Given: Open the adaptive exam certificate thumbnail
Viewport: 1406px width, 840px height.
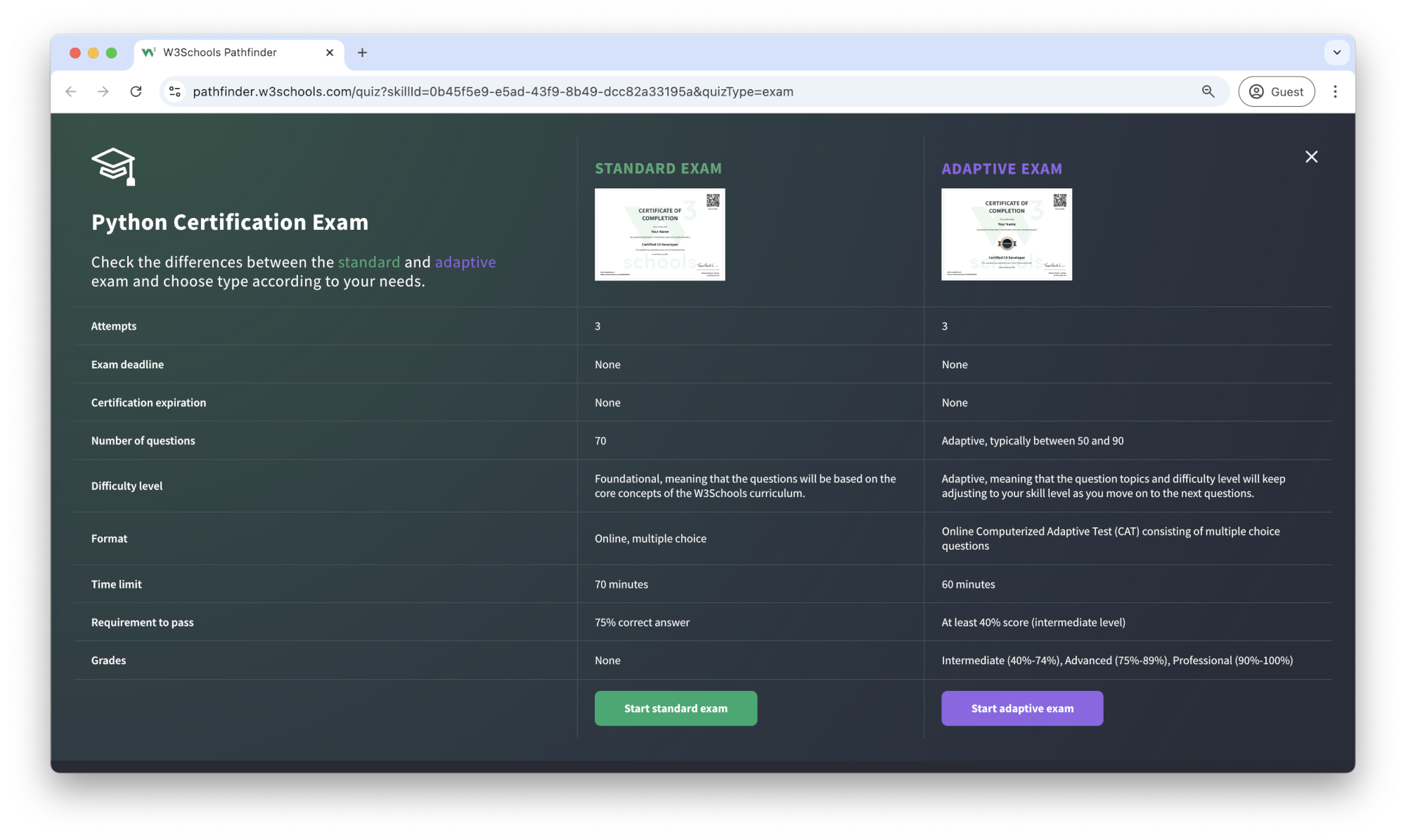Looking at the screenshot, I should coord(1006,234).
